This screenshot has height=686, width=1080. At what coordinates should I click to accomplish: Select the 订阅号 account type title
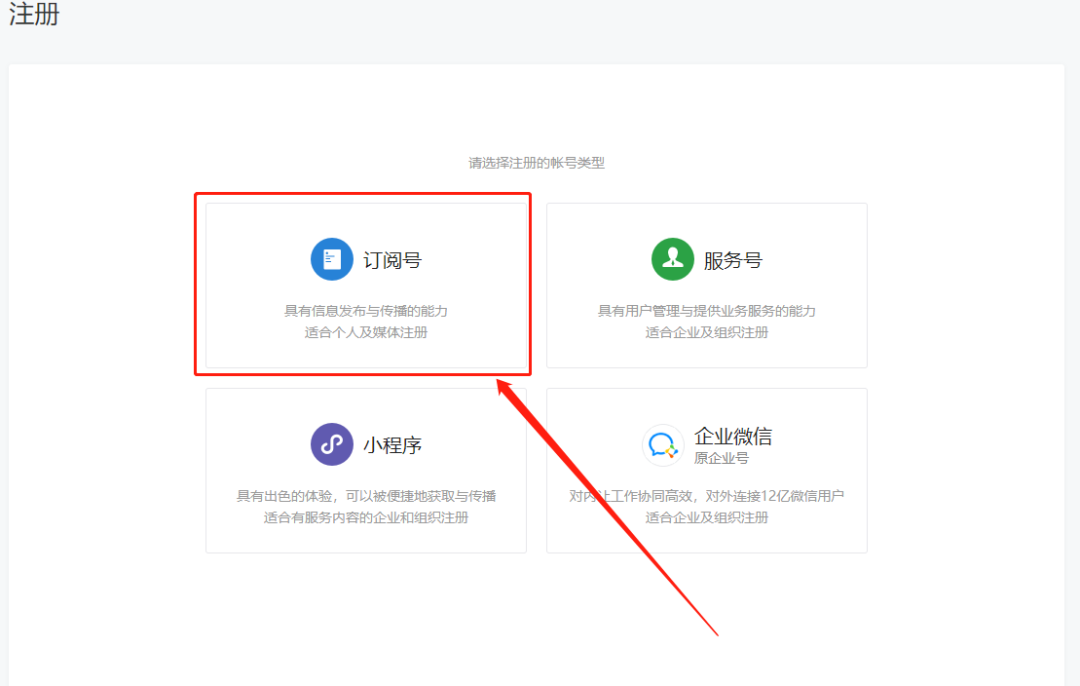click(x=393, y=260)
